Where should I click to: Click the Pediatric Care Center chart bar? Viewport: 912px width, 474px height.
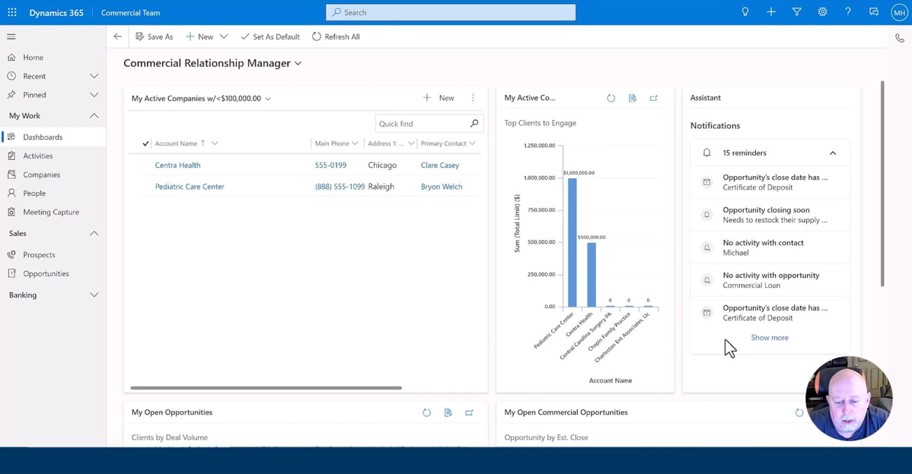572,243
